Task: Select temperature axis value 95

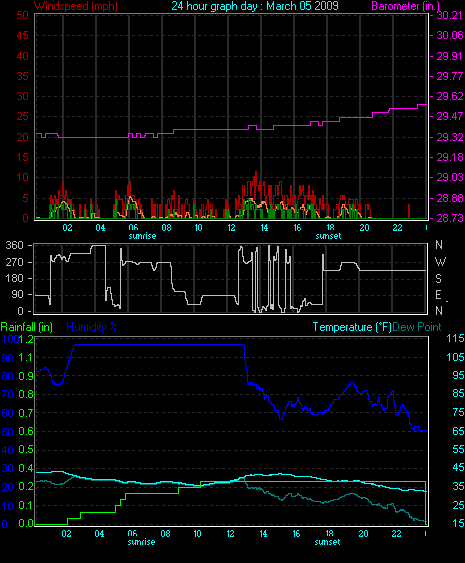Action: click(458, 375)
